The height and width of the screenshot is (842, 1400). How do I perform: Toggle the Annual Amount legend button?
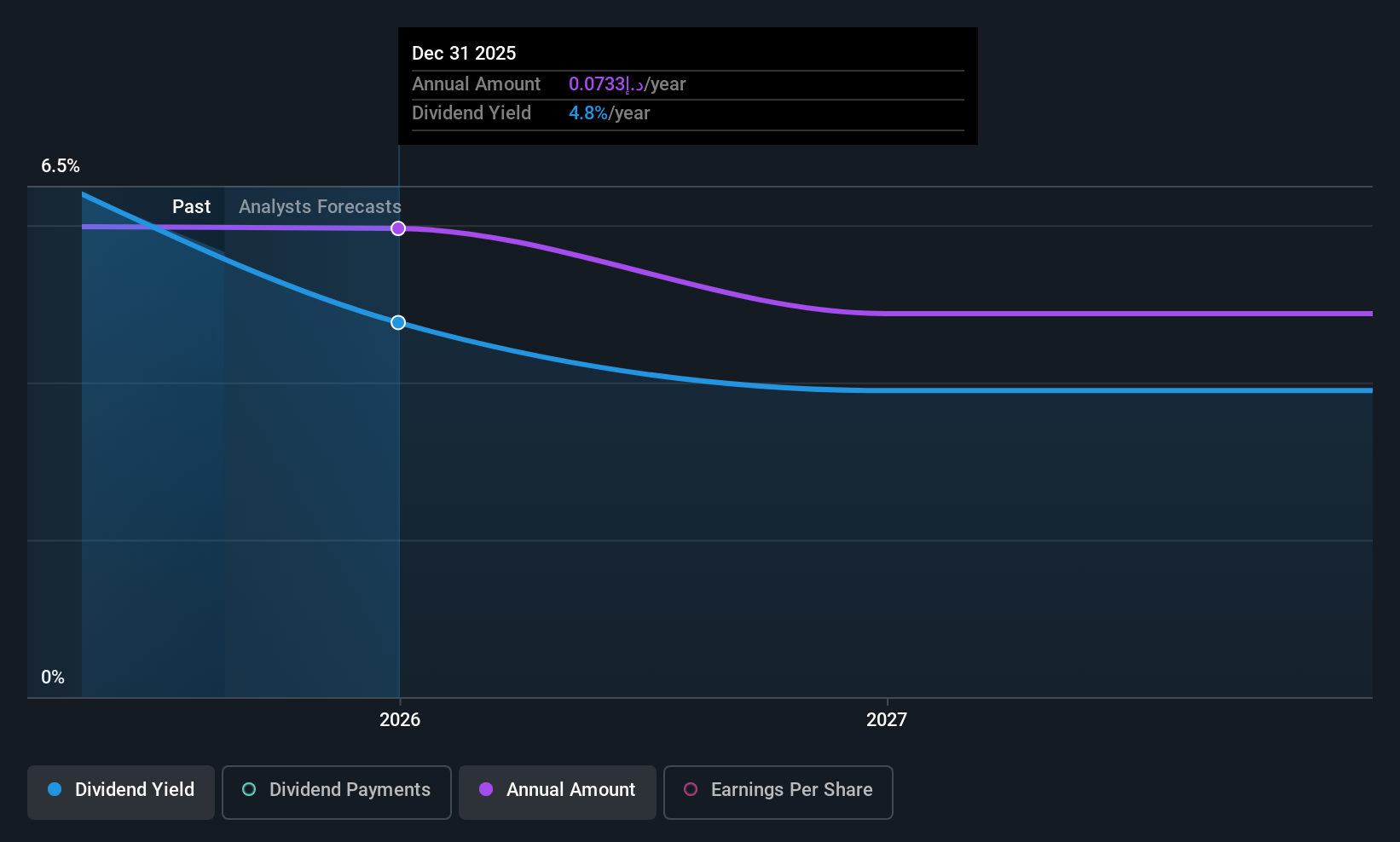[557, 792]
